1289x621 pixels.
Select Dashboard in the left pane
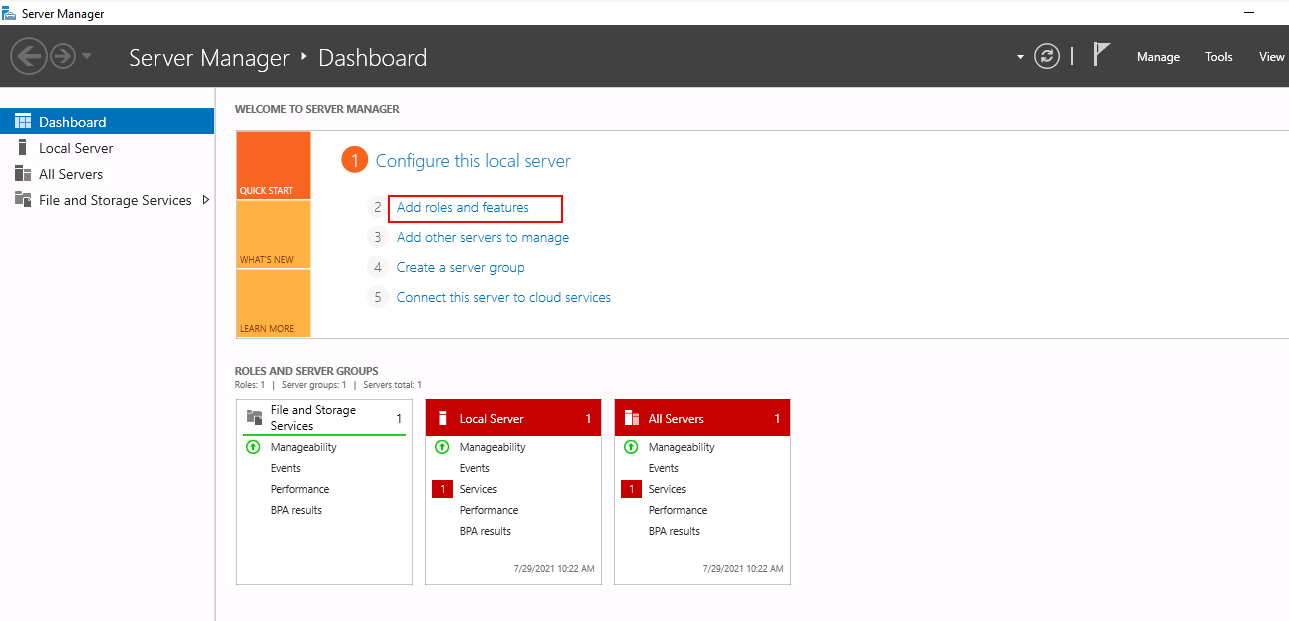tap(107, 122)
